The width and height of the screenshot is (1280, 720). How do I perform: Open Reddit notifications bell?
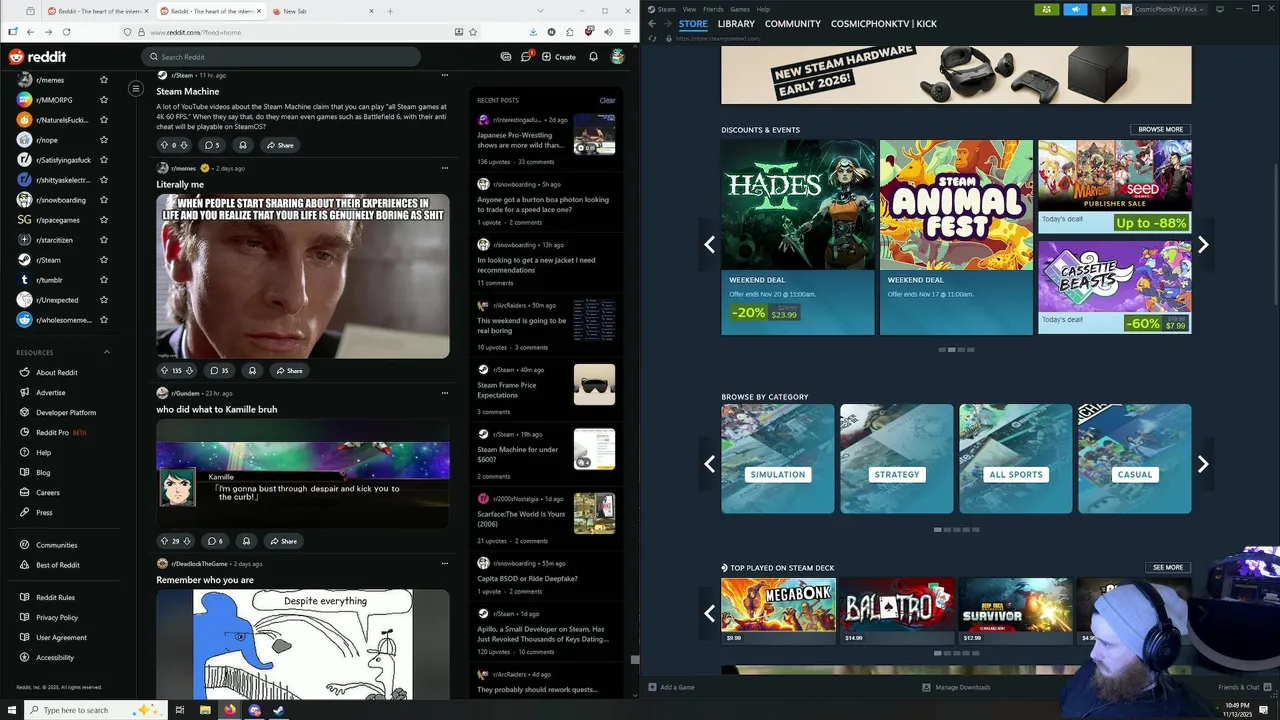click(x=593, y=57)
